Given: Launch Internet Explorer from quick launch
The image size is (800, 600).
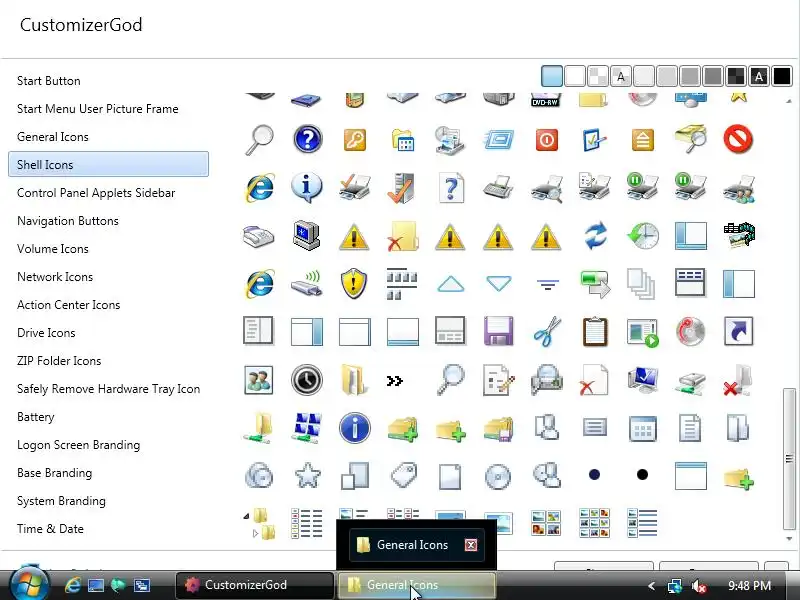Looking at the screenshot, I should click(73, 585).
